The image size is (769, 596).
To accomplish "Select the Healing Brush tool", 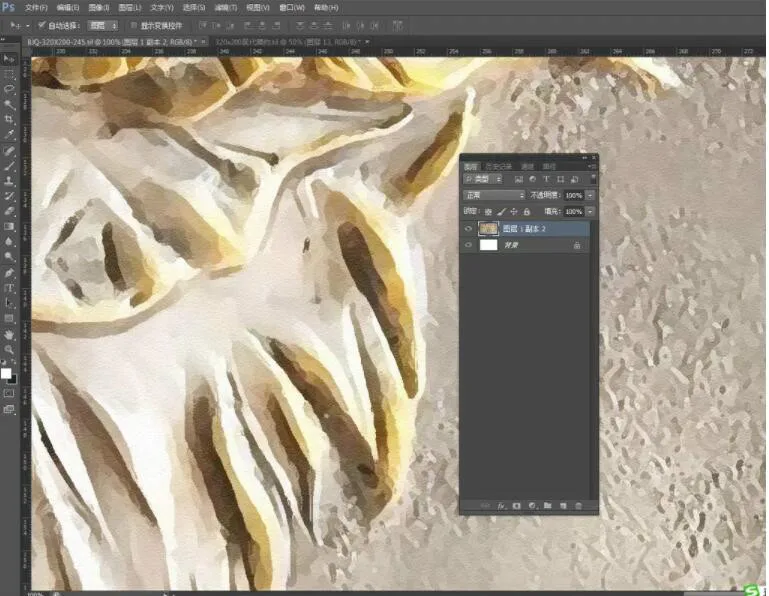I will (x=9, y=151).
